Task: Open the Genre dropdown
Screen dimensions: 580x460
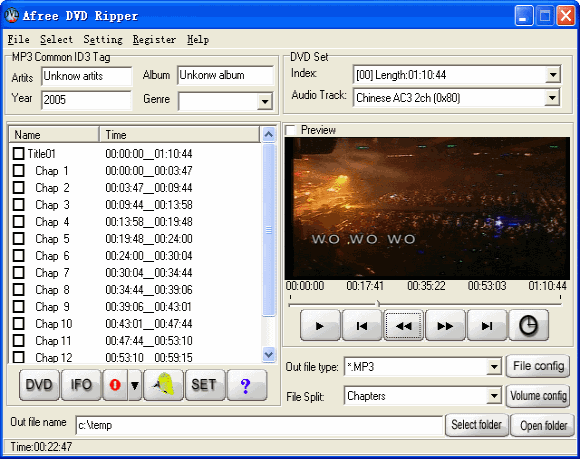Action: 265,101
